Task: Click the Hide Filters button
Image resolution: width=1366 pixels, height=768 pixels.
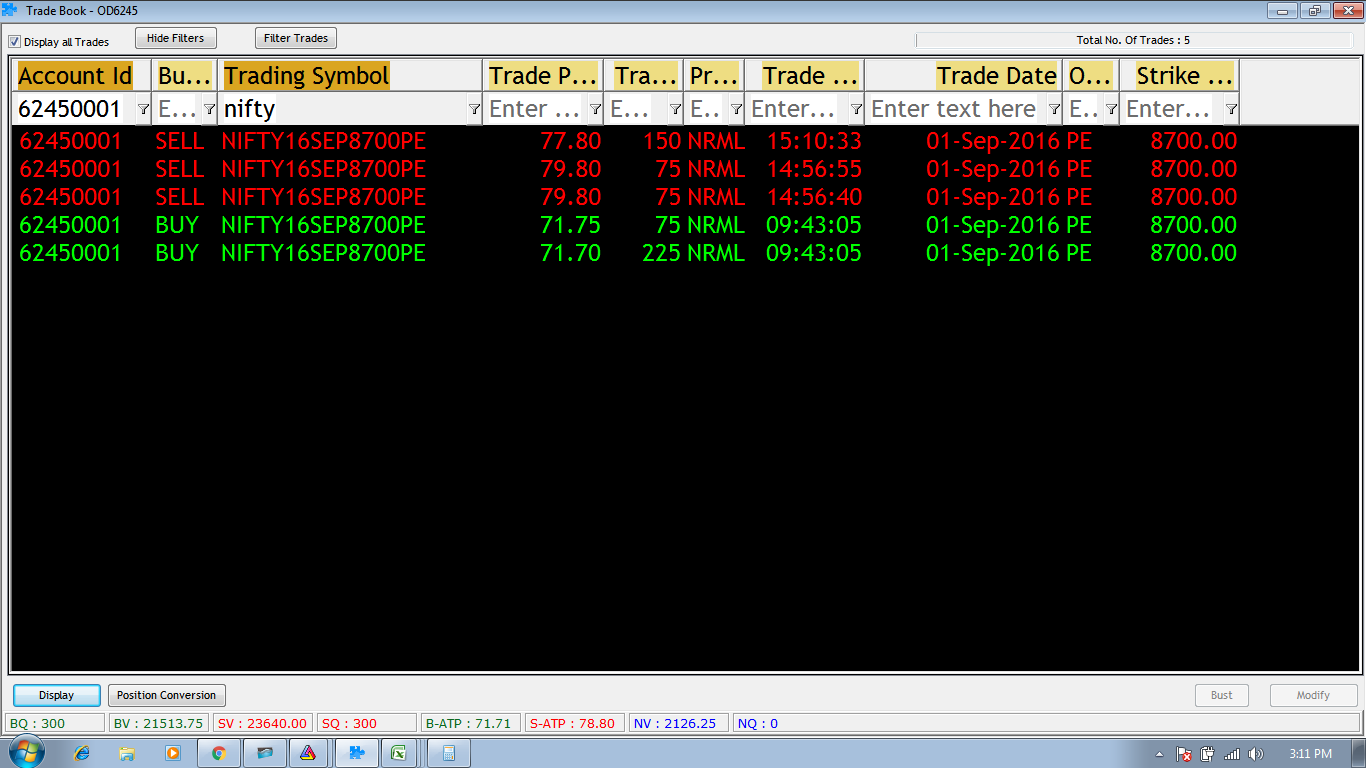Action: tap(175, 38)
